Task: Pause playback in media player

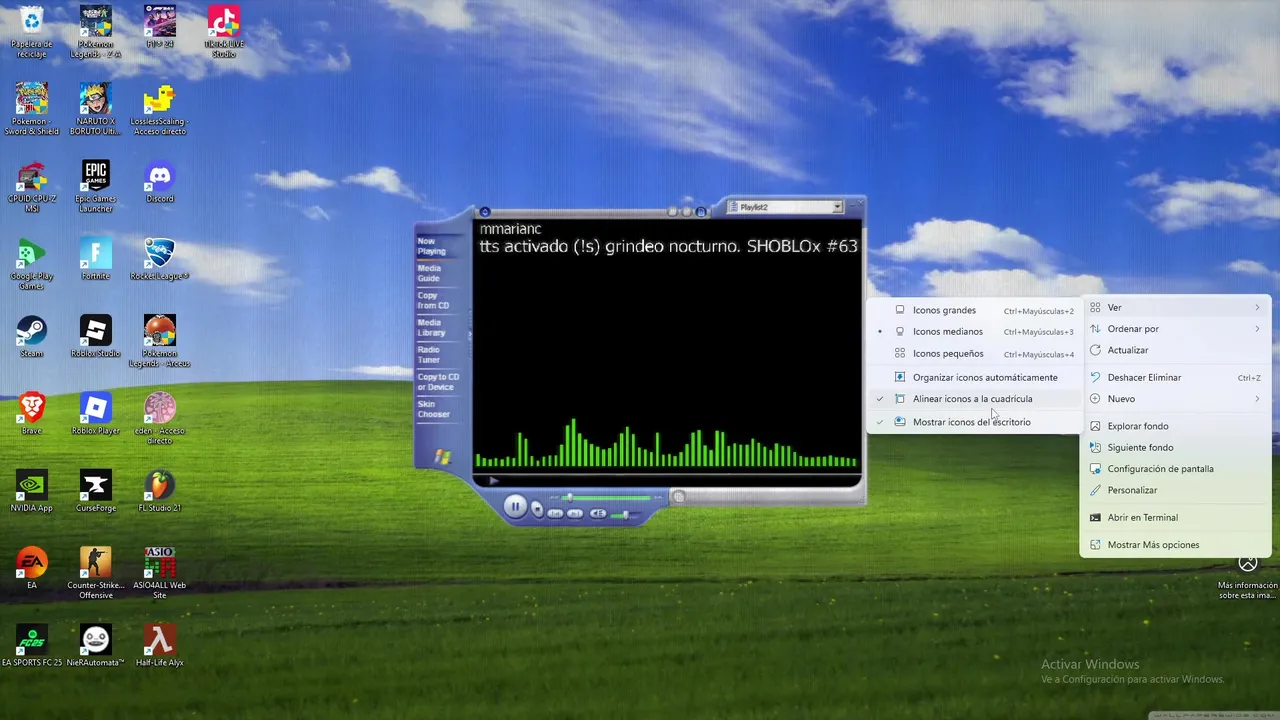Action: [x=515, y=507]
